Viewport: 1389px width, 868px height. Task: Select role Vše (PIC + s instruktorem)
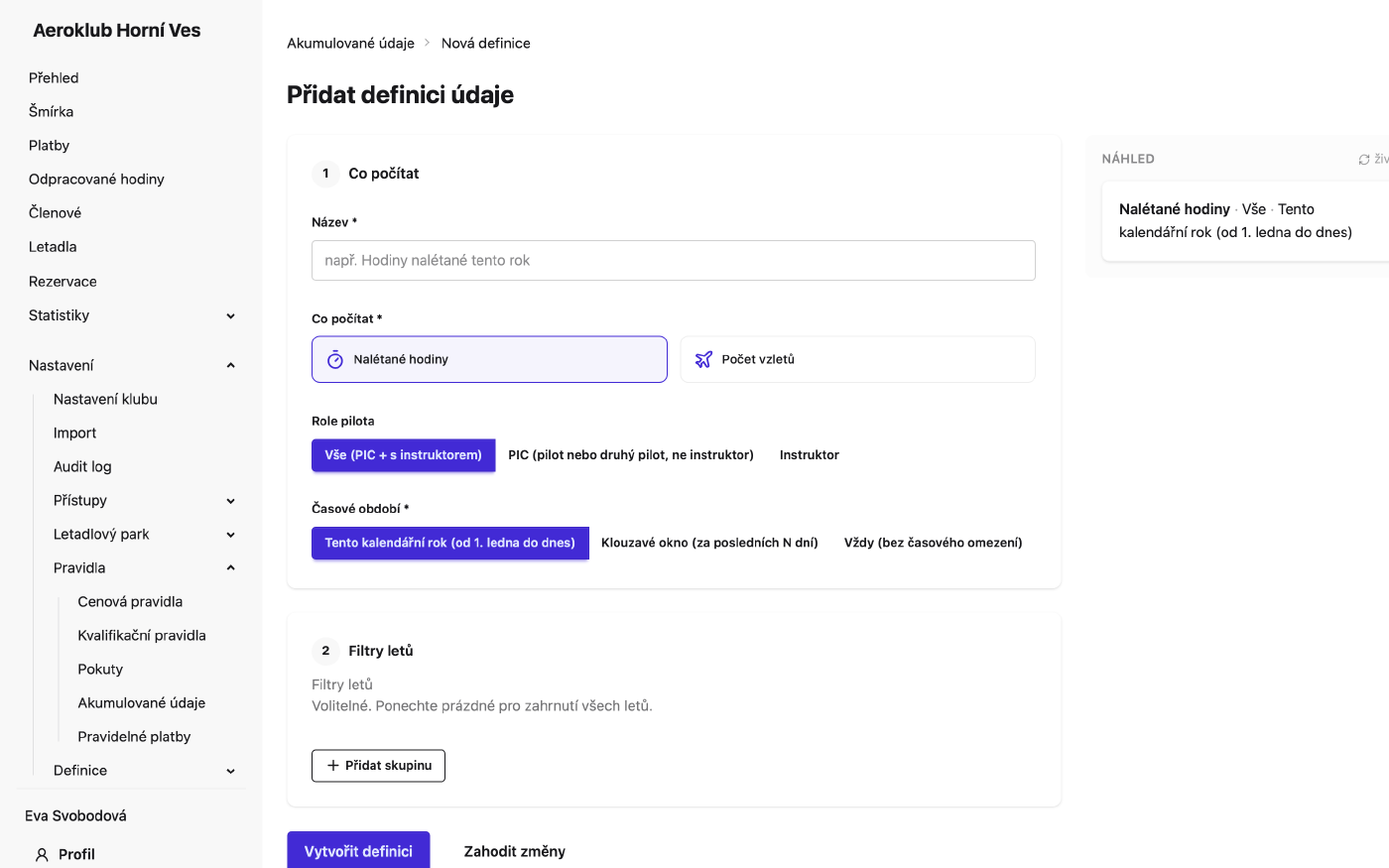click(x=403, y=455)
